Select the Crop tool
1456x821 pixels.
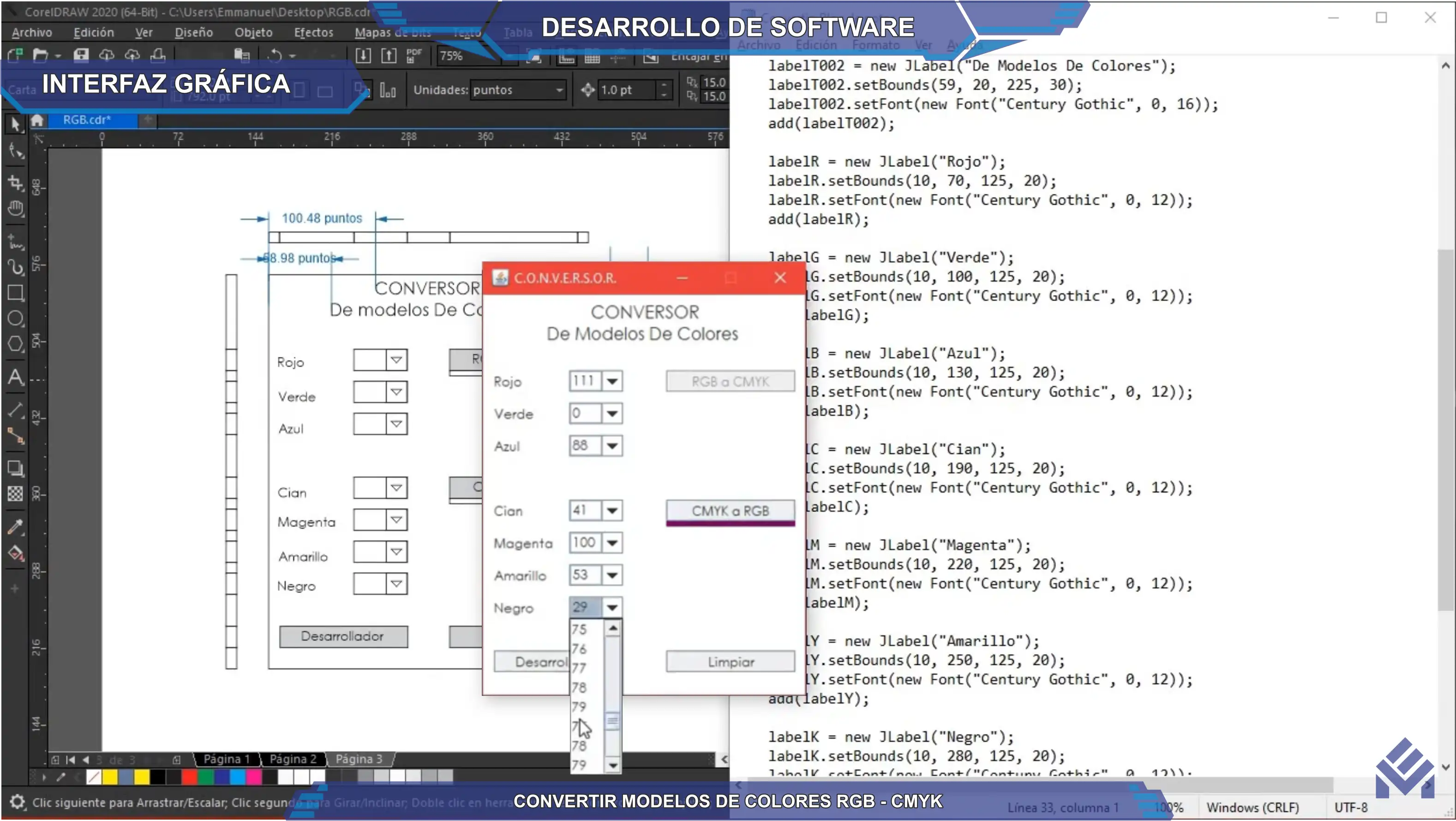[x=15, y=182]
